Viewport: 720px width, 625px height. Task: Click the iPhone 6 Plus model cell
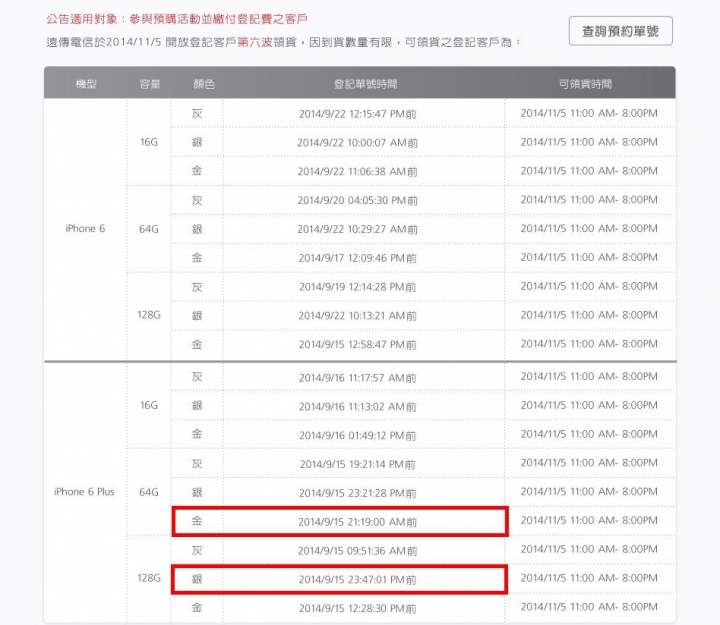pyautogui.click(x=84, y=492)
